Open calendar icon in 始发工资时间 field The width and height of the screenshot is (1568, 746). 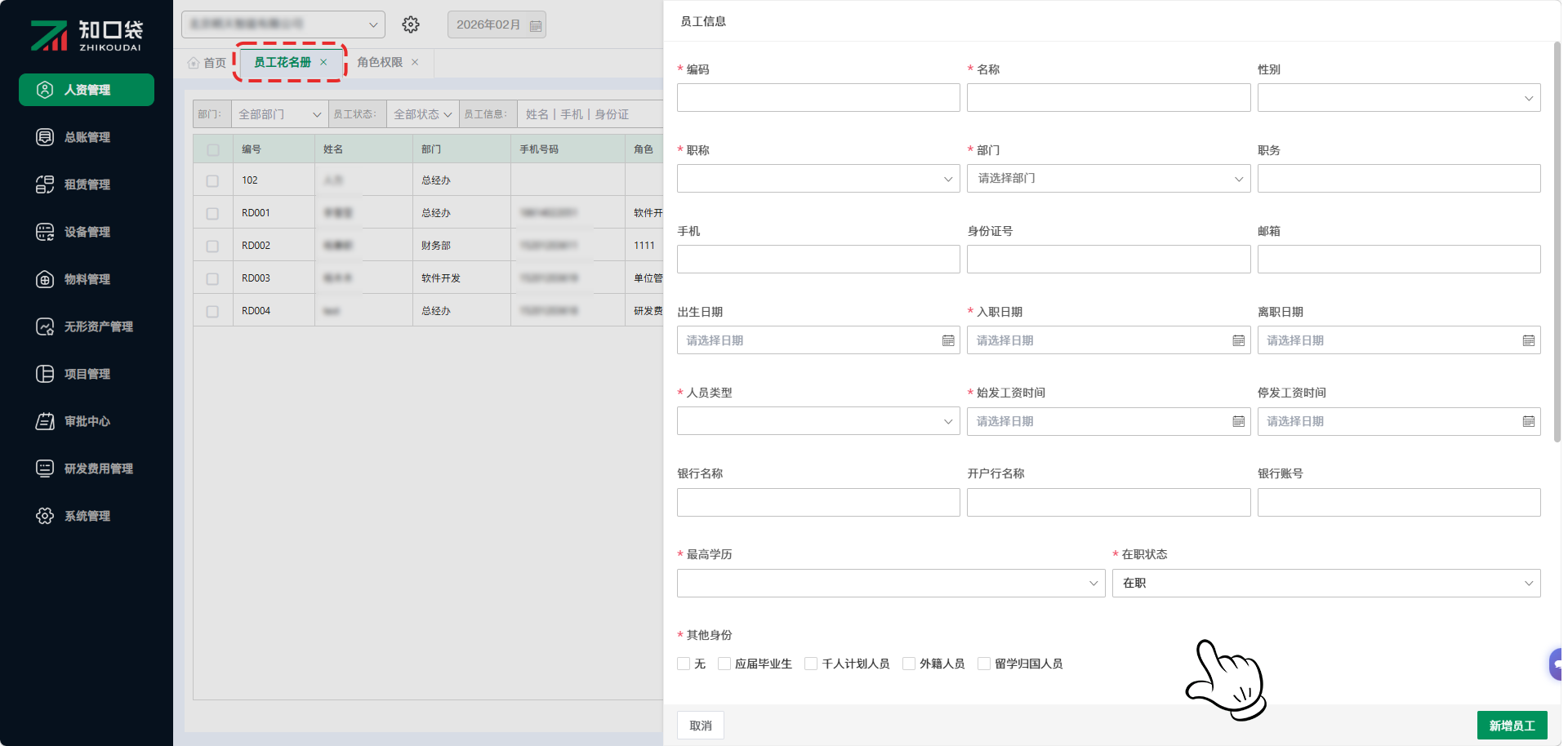(x=1239, y=421)
